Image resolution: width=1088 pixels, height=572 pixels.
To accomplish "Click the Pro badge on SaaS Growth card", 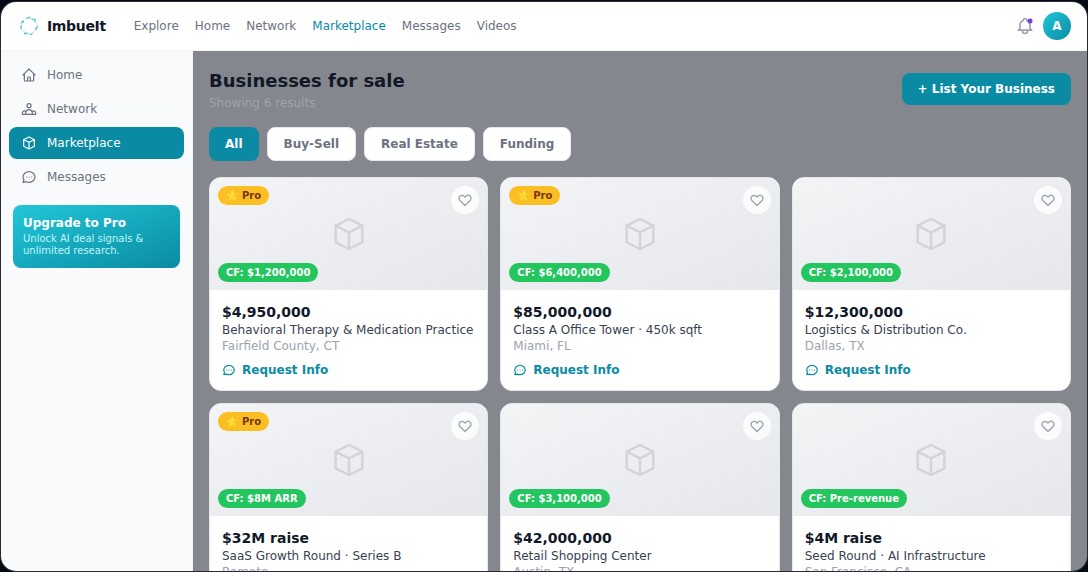I will pyautogui.click(x=244, y=421).
